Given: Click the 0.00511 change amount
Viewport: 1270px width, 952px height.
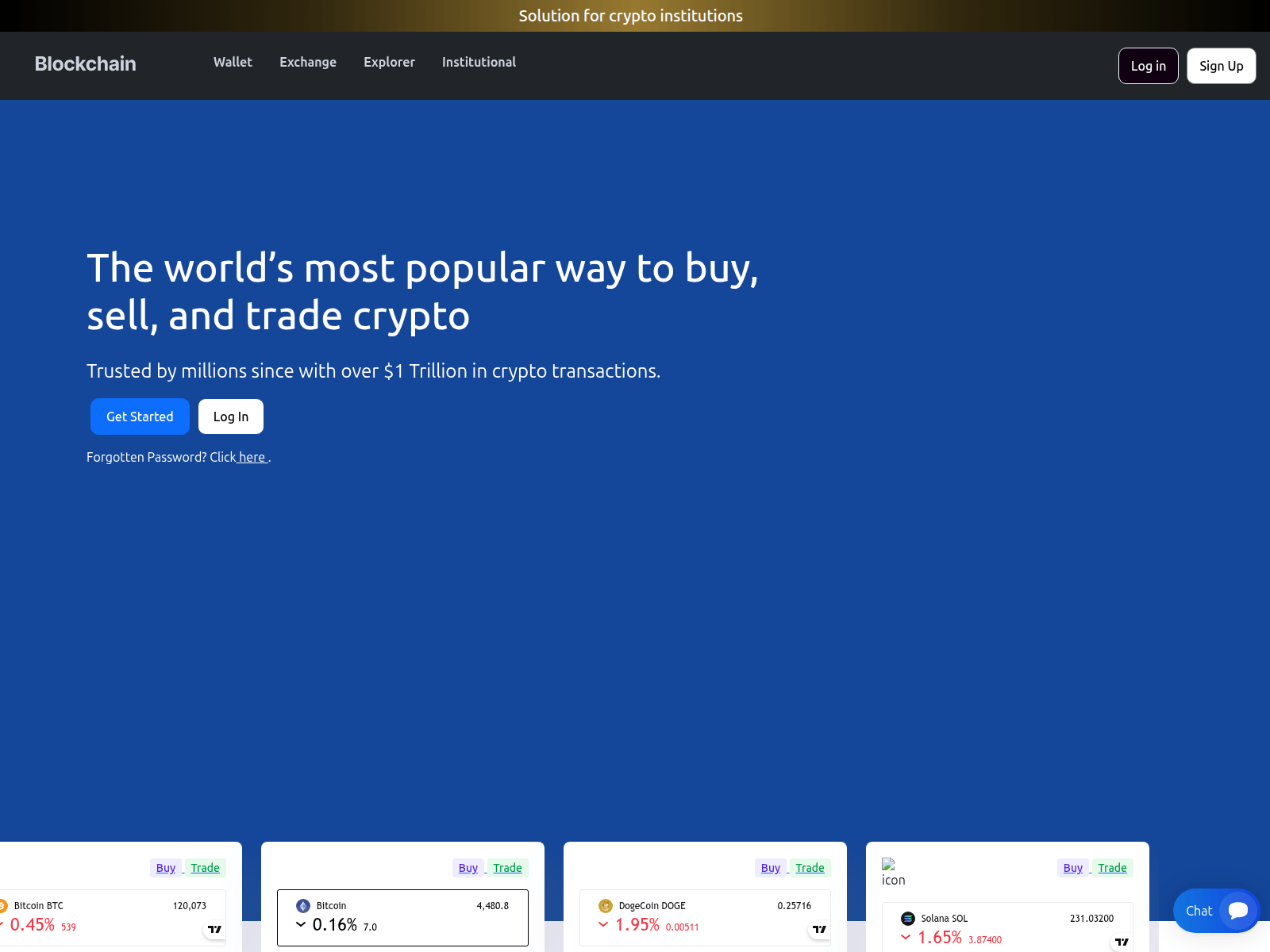Looking at the screenshot, I should coord(683,927).
